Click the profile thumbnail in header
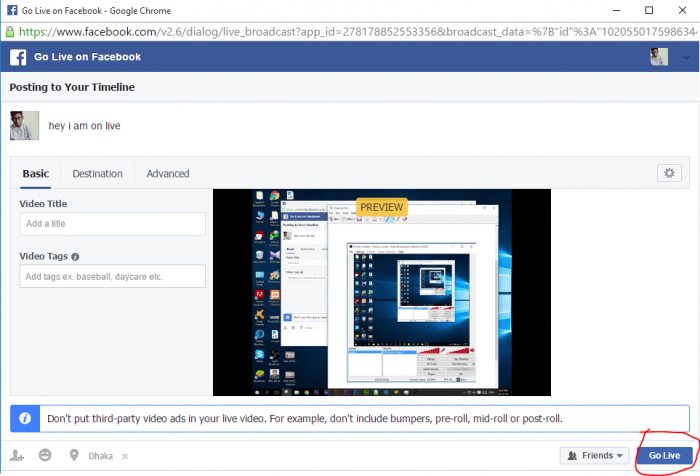 (x=659, y=57)
